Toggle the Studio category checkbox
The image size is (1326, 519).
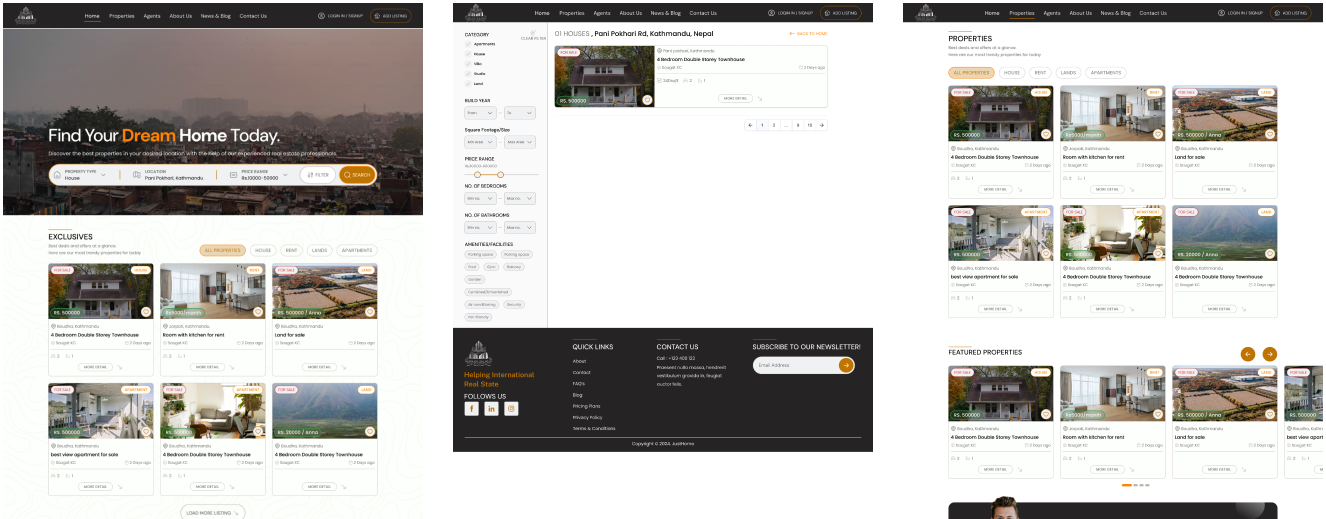(468, 74)
